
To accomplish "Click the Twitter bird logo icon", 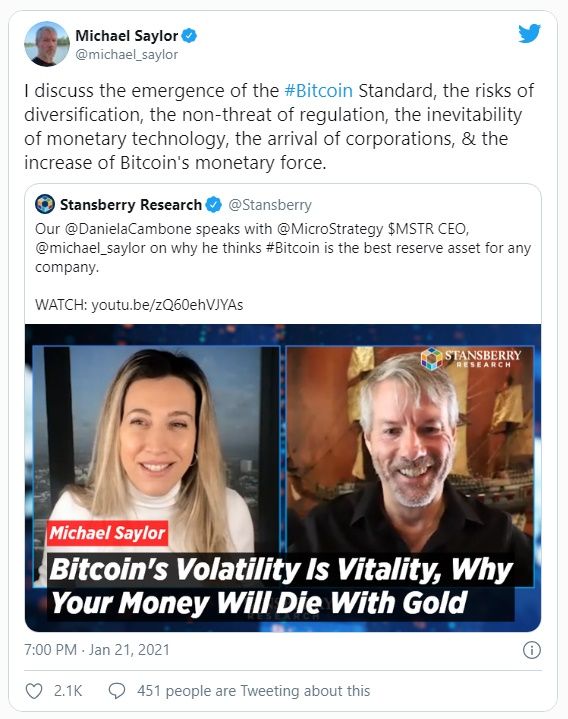I will [x=529, y=34].
